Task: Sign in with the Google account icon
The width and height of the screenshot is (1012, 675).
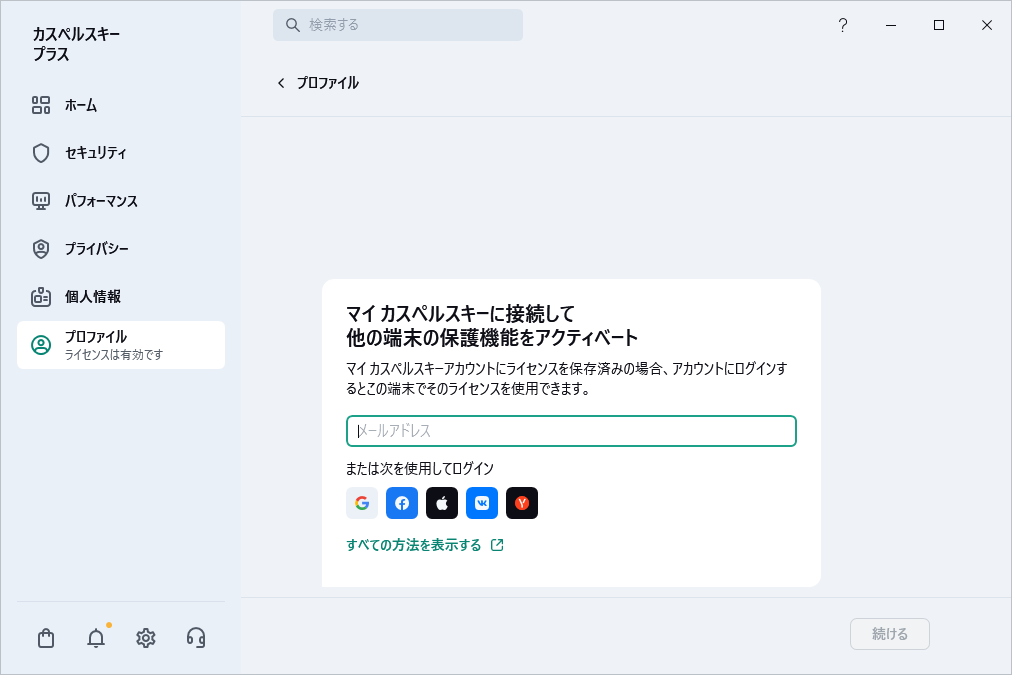Action: coord(361,503)
